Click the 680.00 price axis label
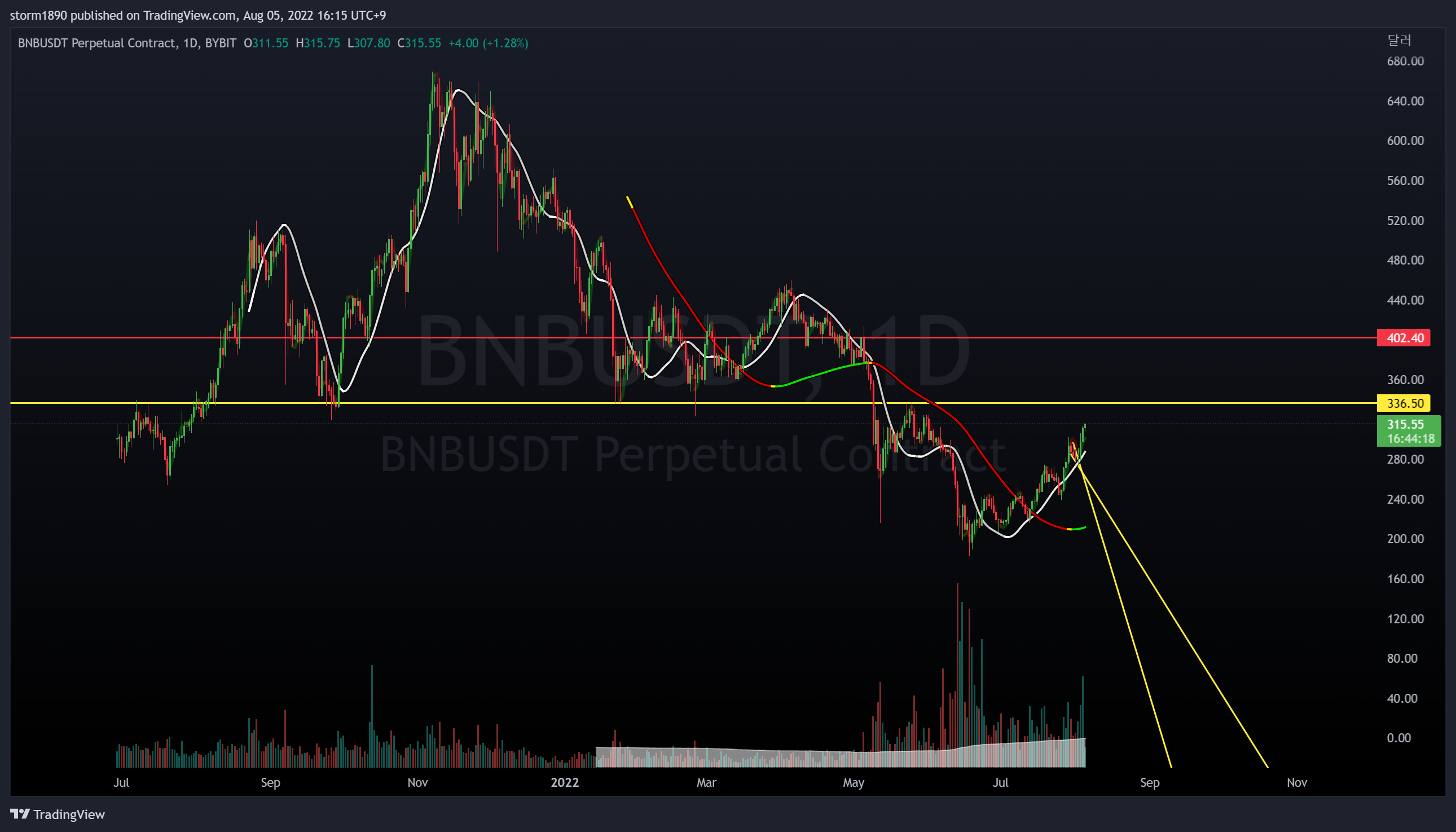The image size is (1456, 832). click(x=1405, y=61)
